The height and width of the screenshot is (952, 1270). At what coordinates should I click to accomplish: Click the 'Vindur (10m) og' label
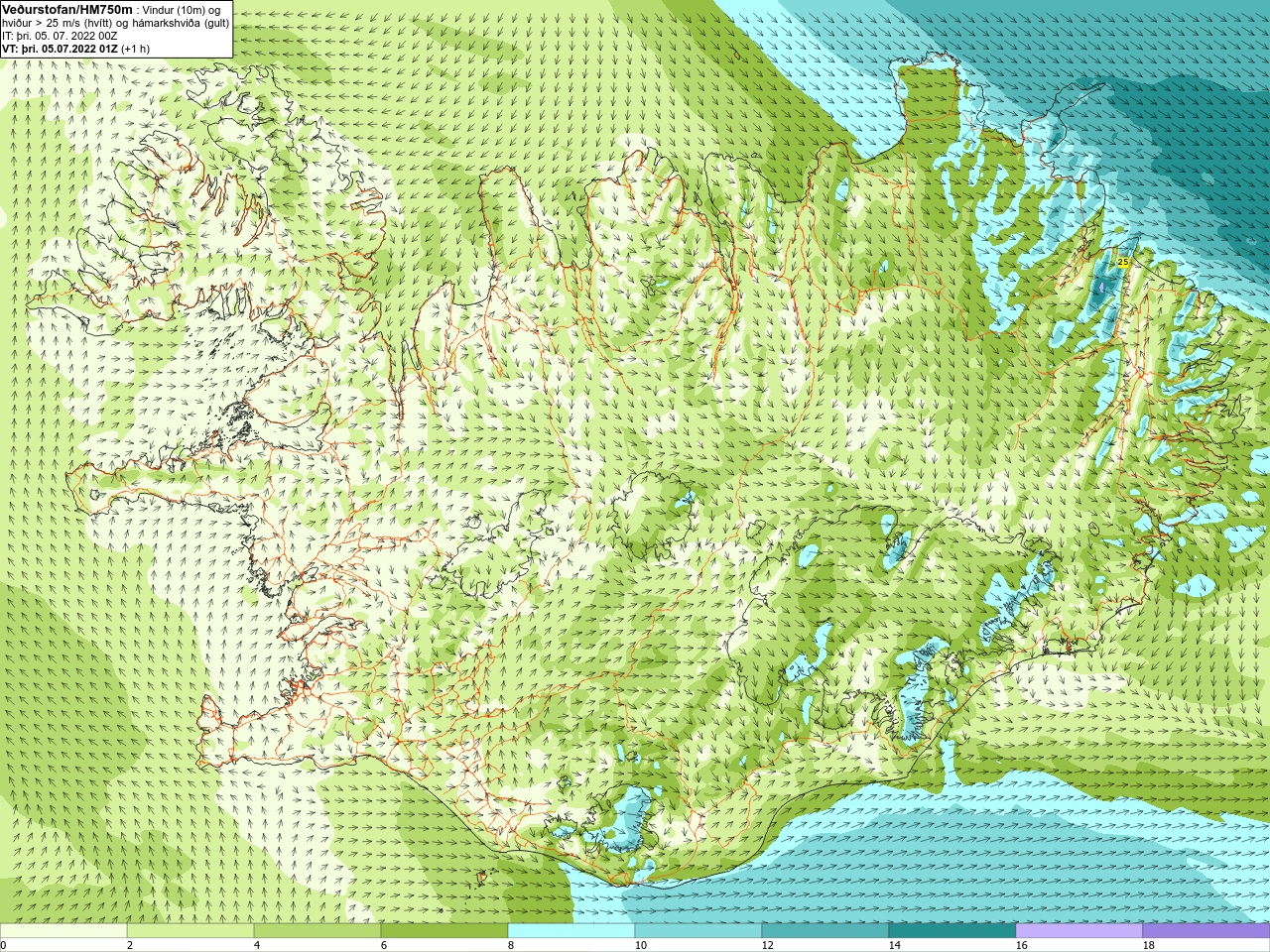click(x=182, y=9)
